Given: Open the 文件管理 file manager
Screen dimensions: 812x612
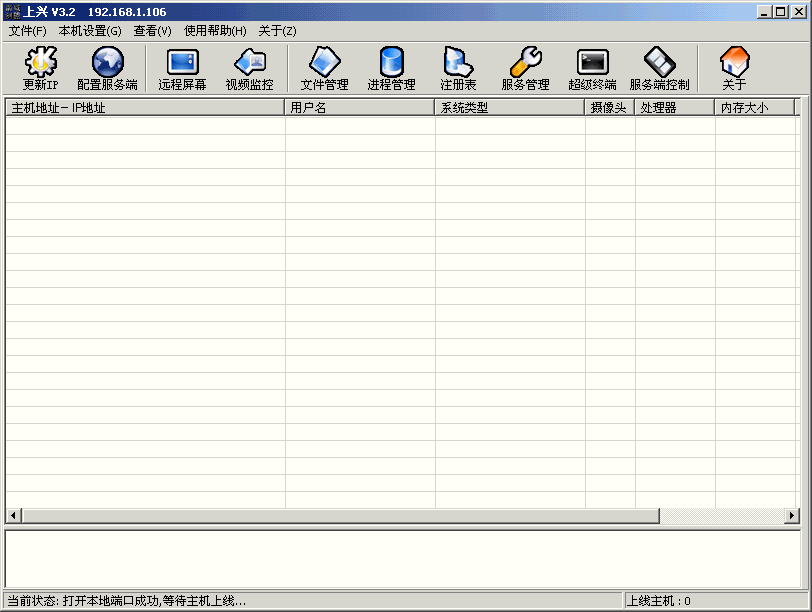Looking at the screenshot, I should point(324,68).
